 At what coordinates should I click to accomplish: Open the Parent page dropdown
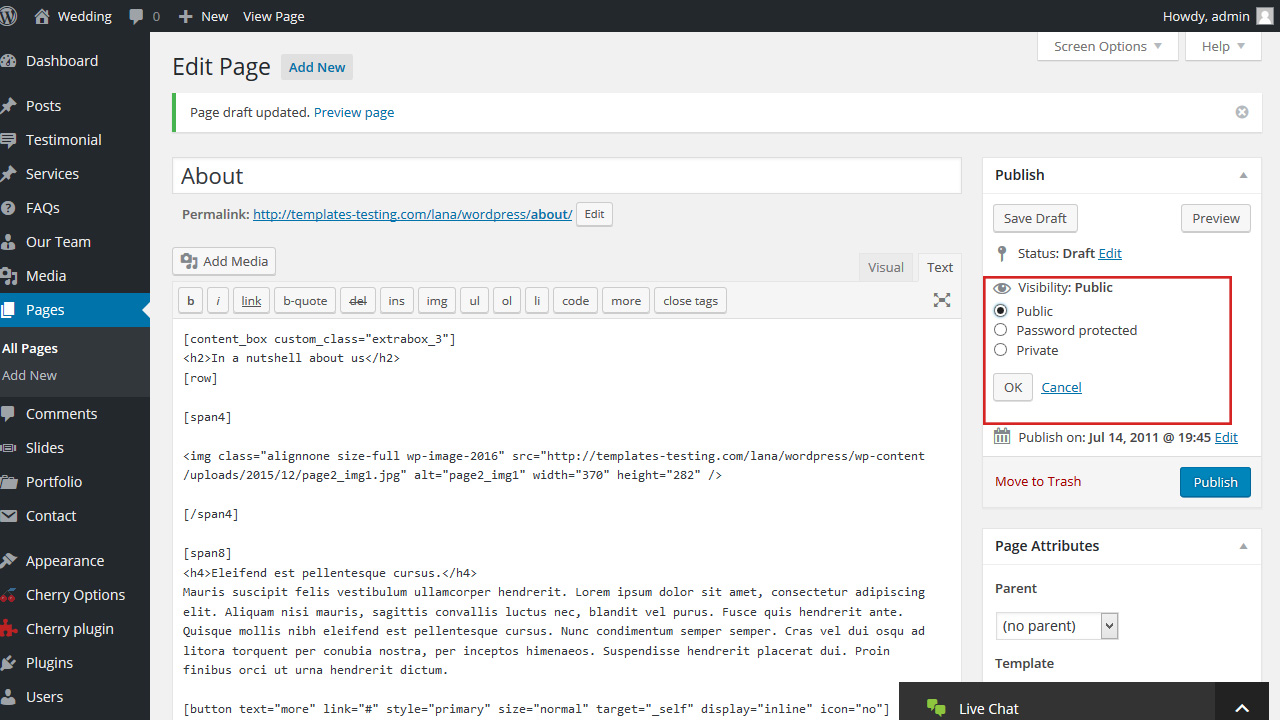[x=1057, y=626]
